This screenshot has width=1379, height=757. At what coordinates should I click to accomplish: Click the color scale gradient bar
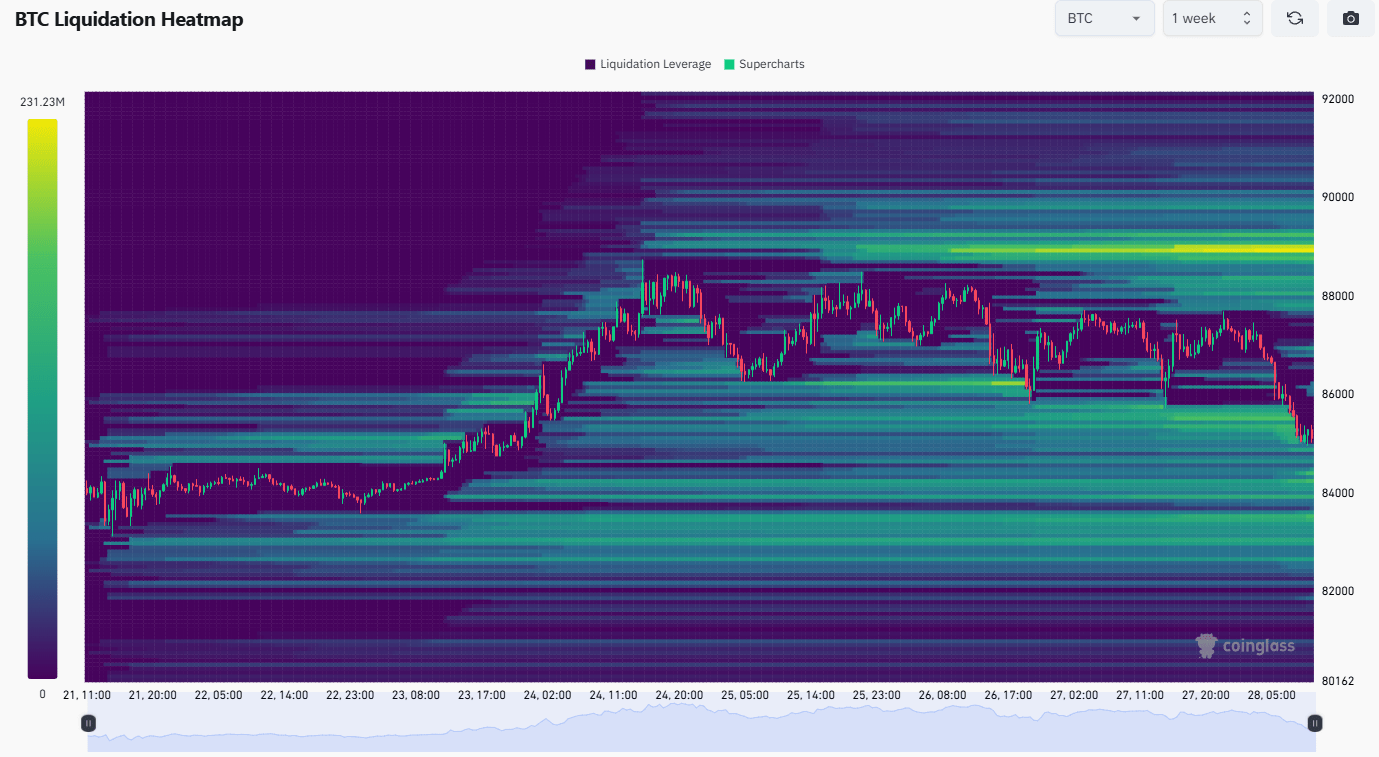pyautogui.click(x=42, y=399)
